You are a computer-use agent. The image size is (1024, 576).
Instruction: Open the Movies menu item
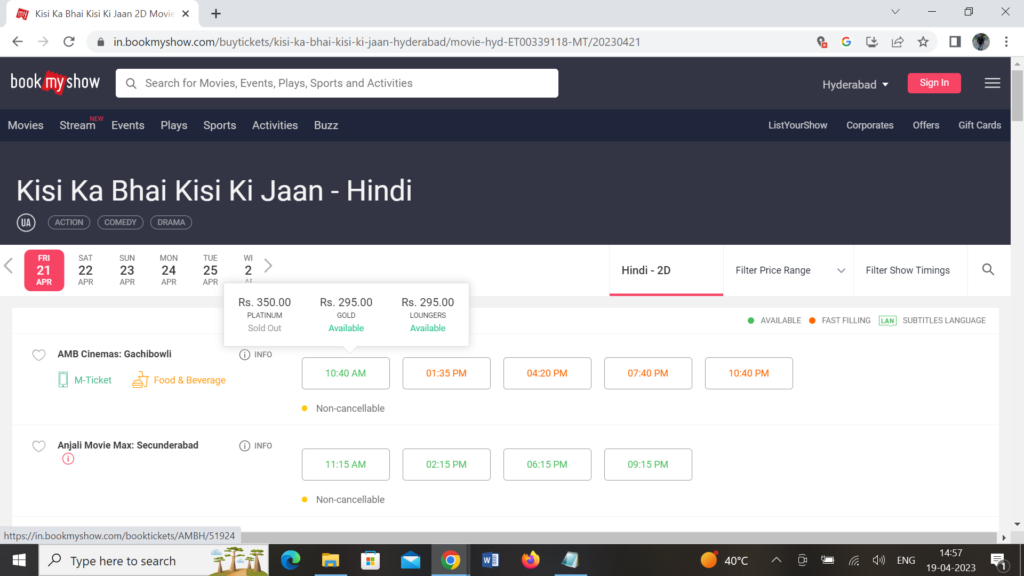pos(26,125)
